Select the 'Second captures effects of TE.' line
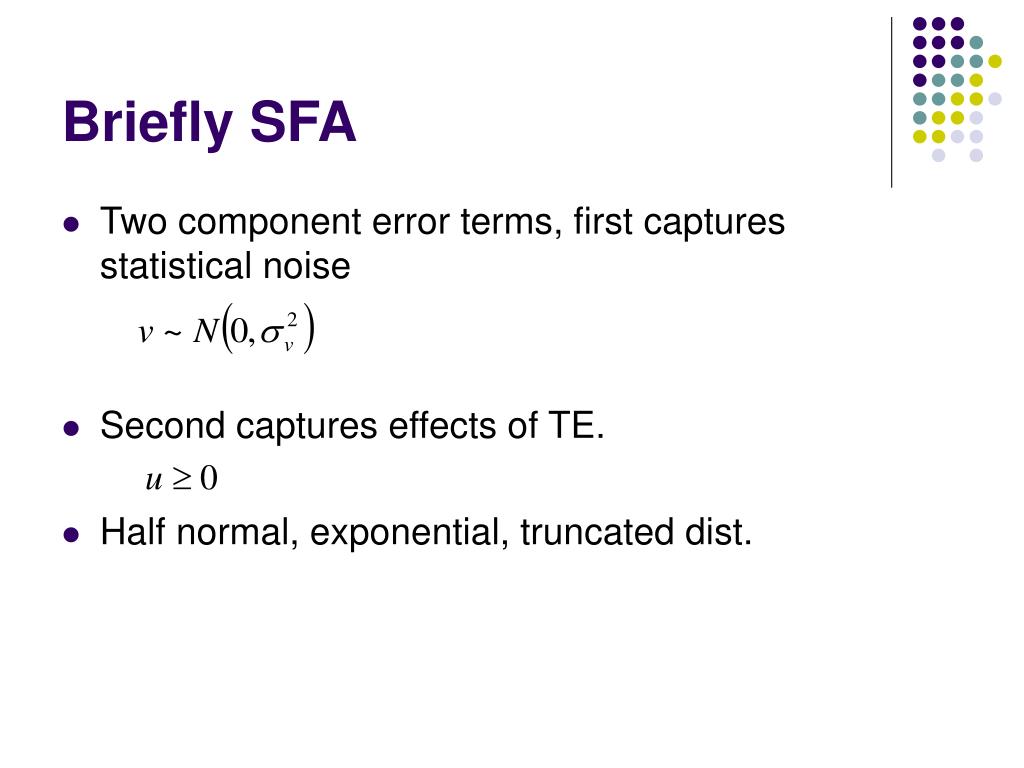 353,426
